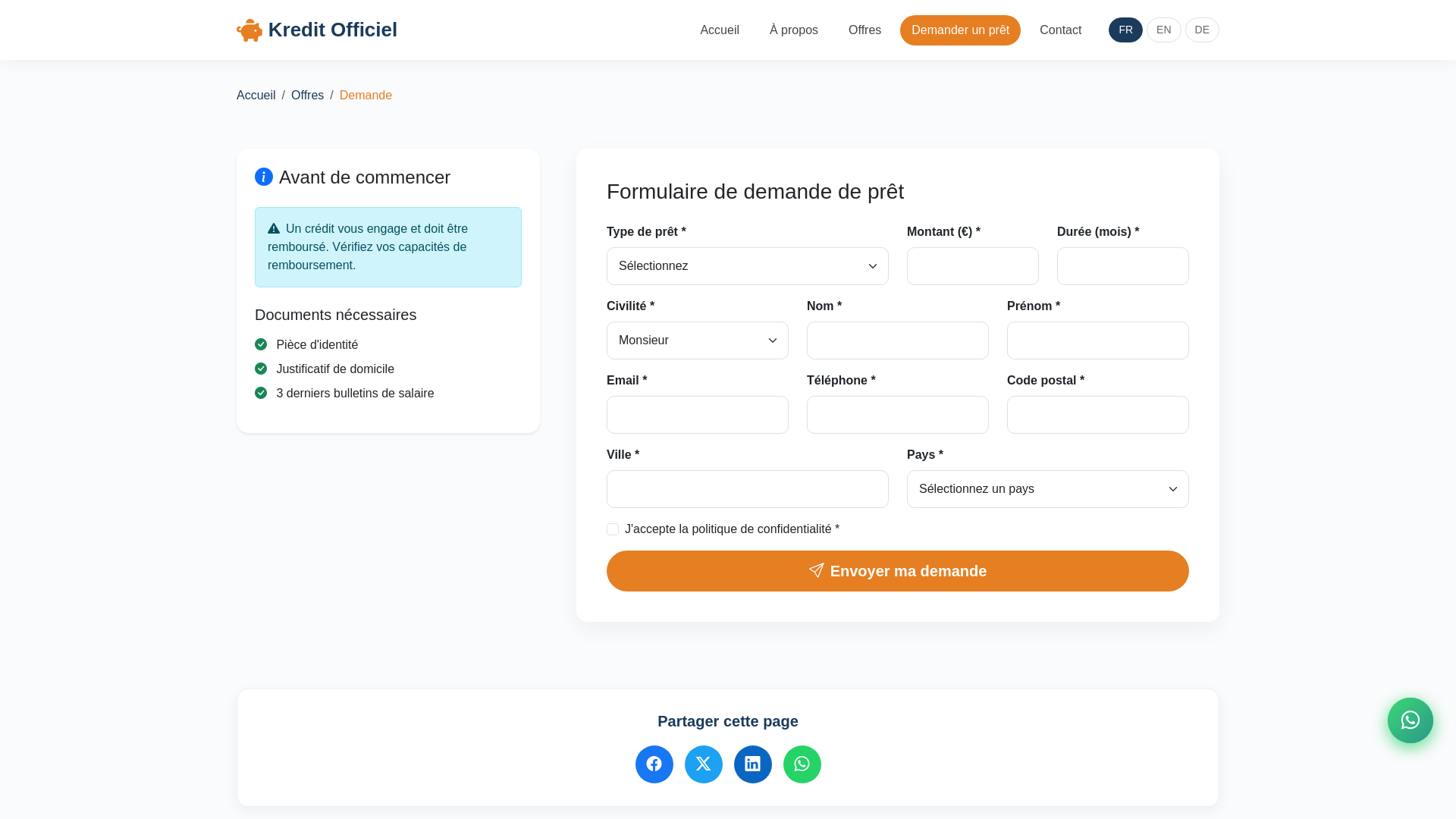Click the Demander un prêt nav button
This screenshot has height=819, width=1456.
960,30
